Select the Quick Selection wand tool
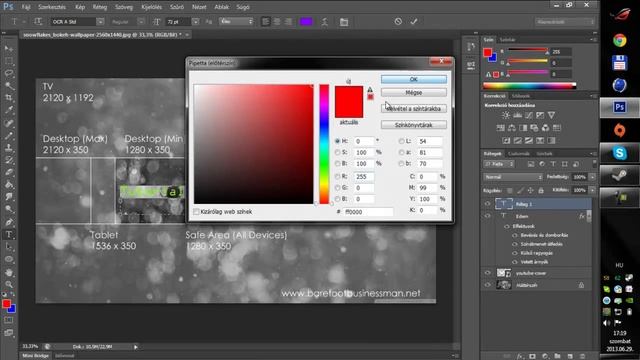This screenshot has width=640, height=360. [9, 86]
